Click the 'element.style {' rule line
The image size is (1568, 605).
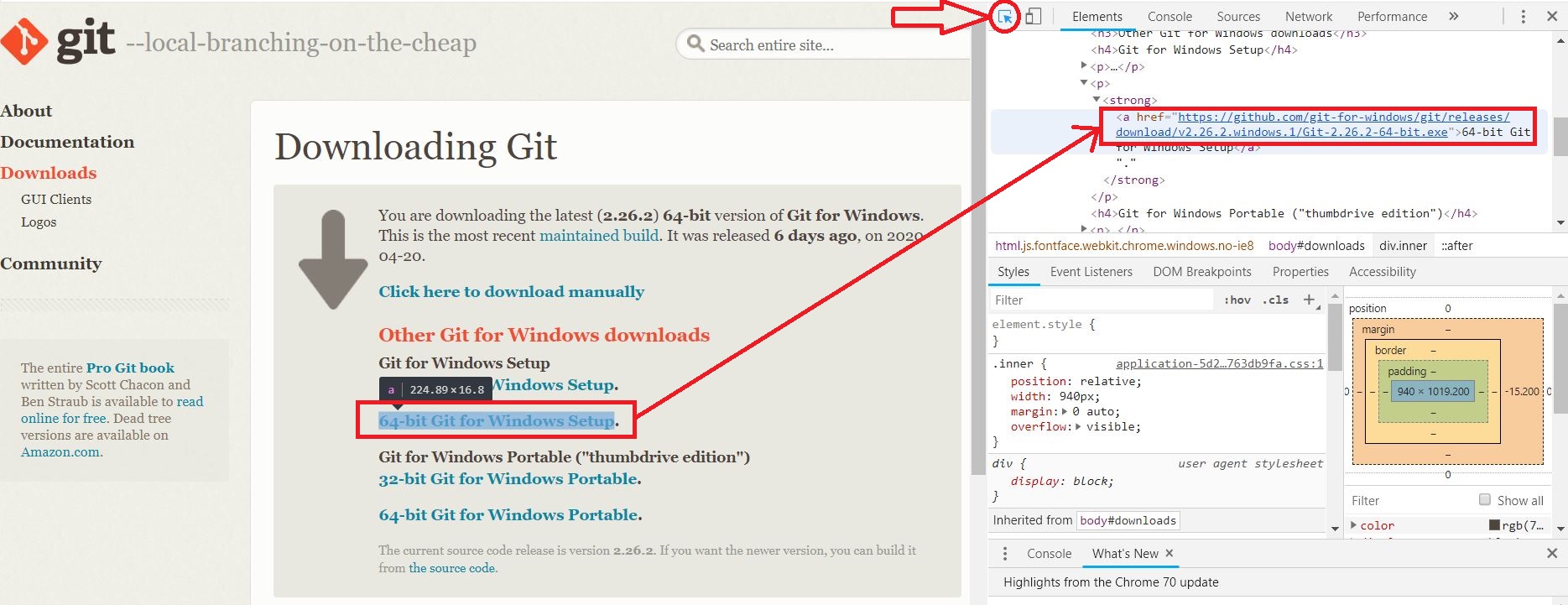click(1044, 324)
